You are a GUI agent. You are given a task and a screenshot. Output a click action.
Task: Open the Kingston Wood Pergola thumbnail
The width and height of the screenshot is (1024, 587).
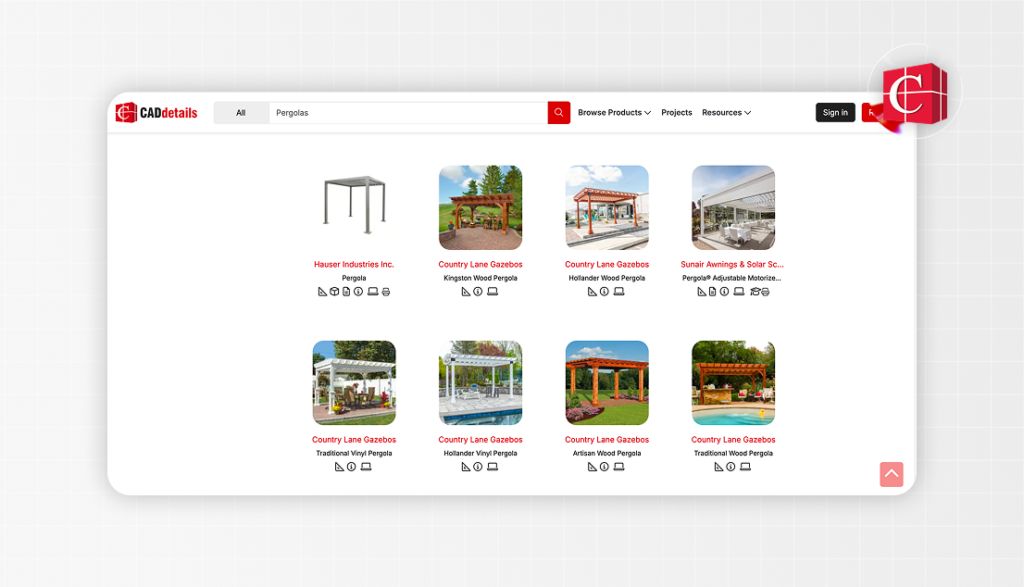tap(481, 208)
